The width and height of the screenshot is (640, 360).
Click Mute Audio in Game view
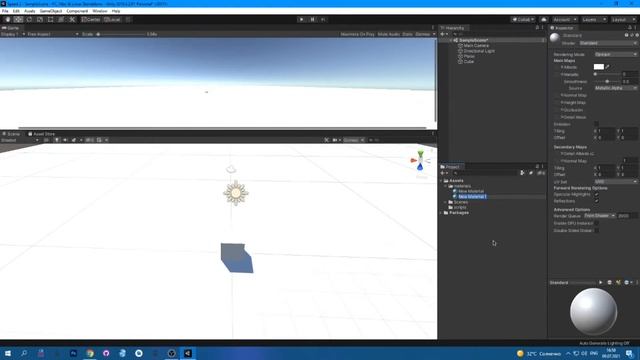pyautogui.click(x=389, y=34)
